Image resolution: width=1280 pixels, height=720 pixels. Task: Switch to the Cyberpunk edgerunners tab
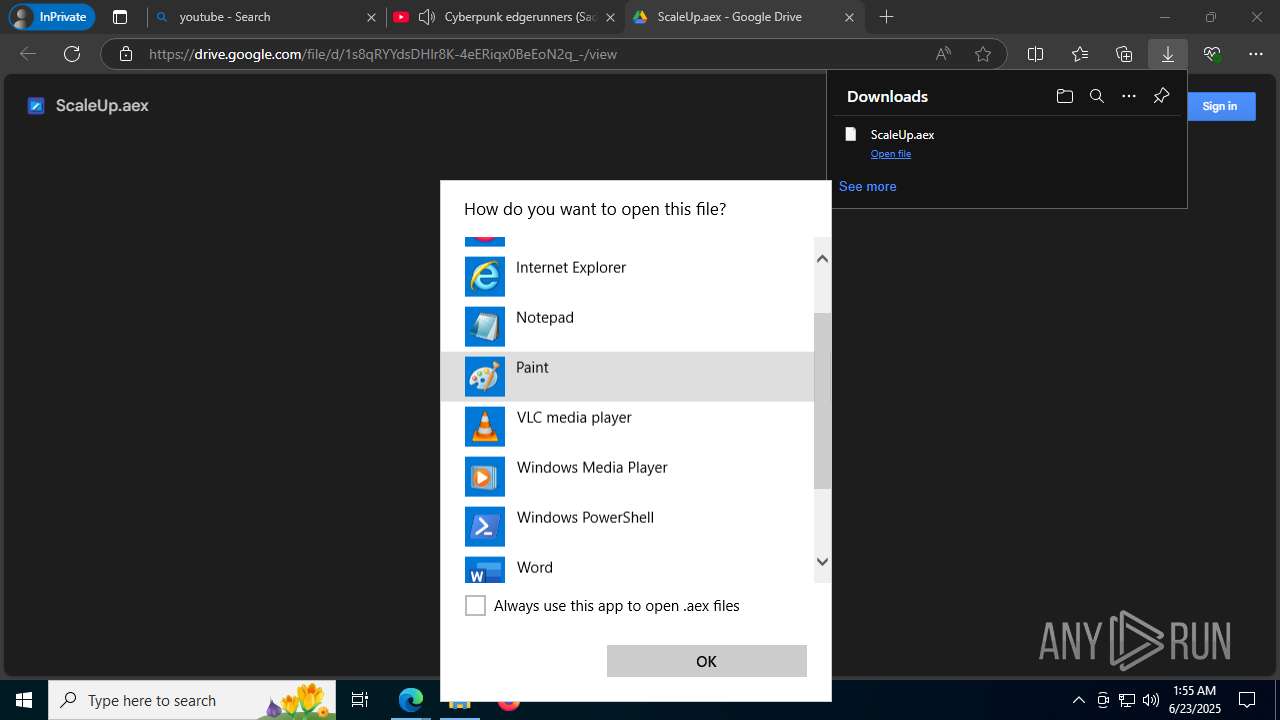click(x=505, y=17)
